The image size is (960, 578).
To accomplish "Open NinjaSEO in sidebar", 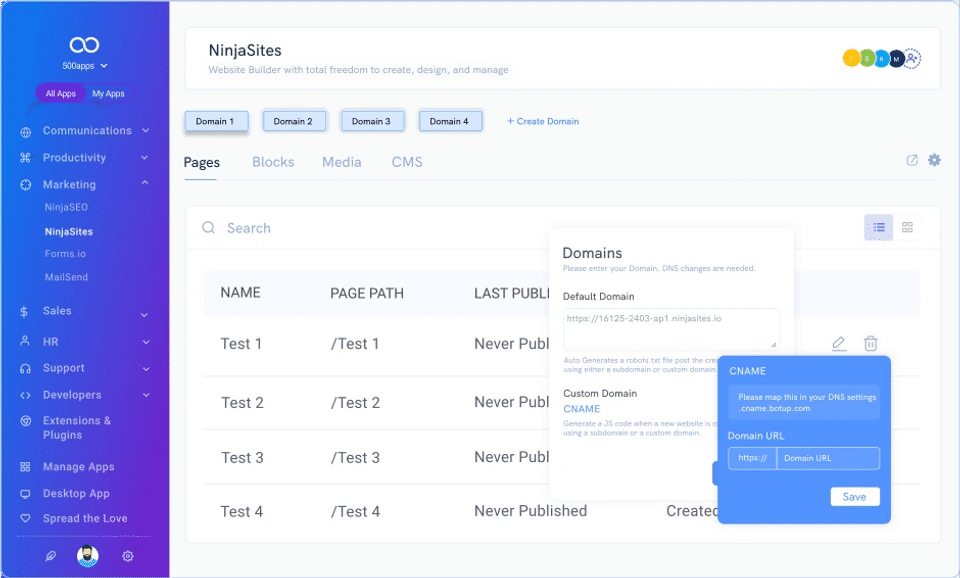I will pos(66,208).
